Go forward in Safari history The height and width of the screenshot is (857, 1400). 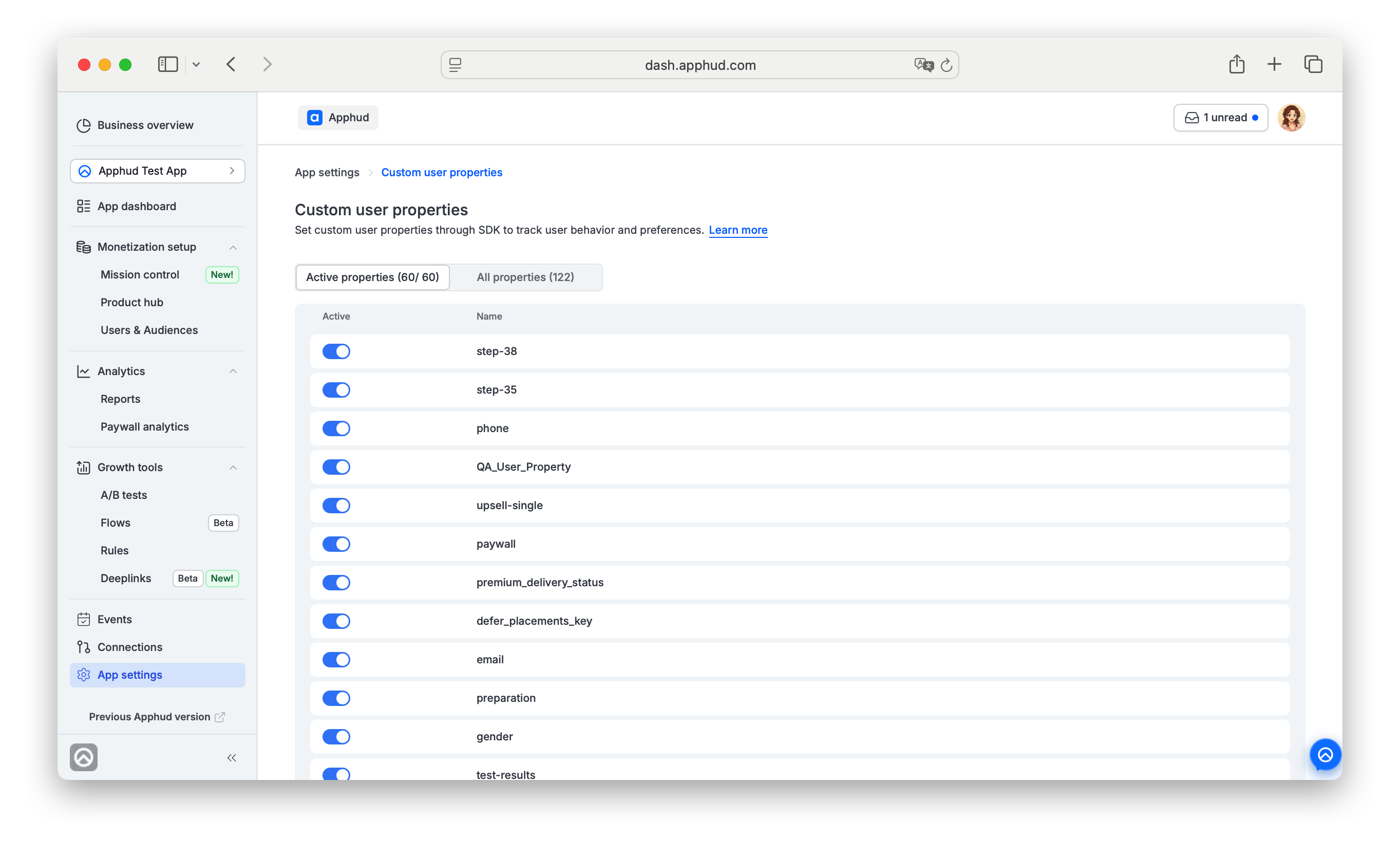(x=267, y=64)
